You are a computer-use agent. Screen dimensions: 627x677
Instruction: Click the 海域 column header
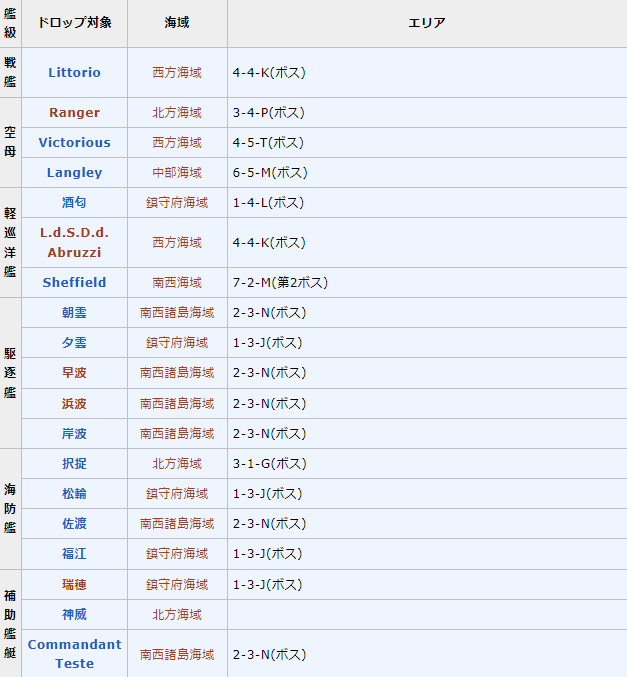click(x=177, y=22)
